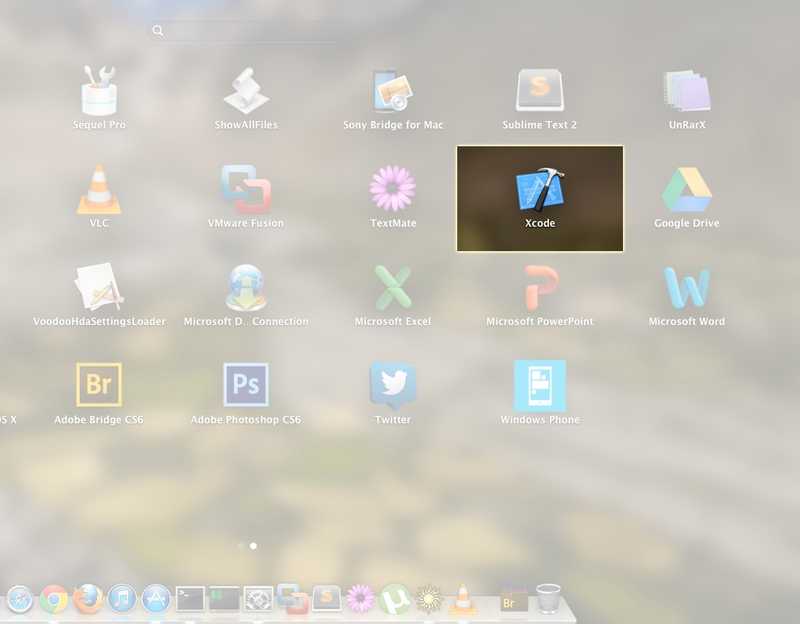Launch Sony Bridge for Mac
Viewport: 800px width, 624px height.
393,90
